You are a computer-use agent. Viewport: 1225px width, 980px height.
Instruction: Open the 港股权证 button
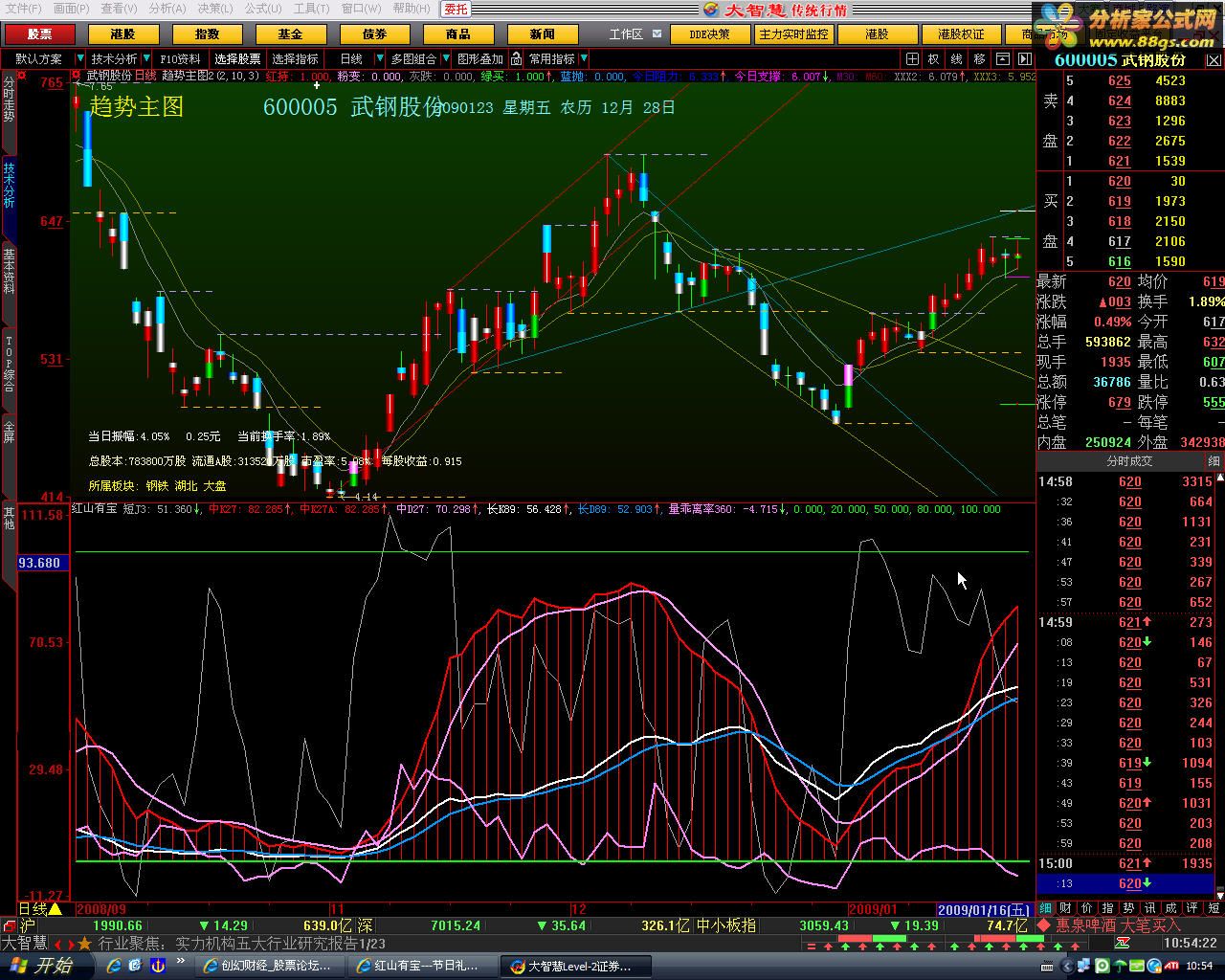tap(960, 33)
